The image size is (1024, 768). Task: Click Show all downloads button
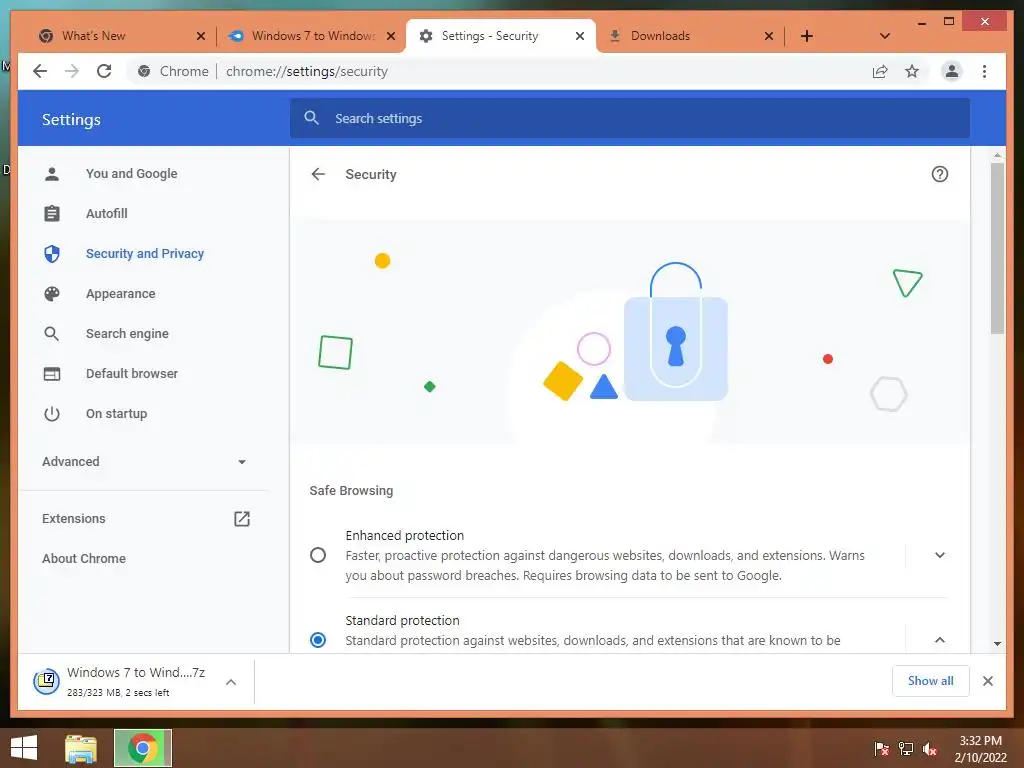pos(930,681)
